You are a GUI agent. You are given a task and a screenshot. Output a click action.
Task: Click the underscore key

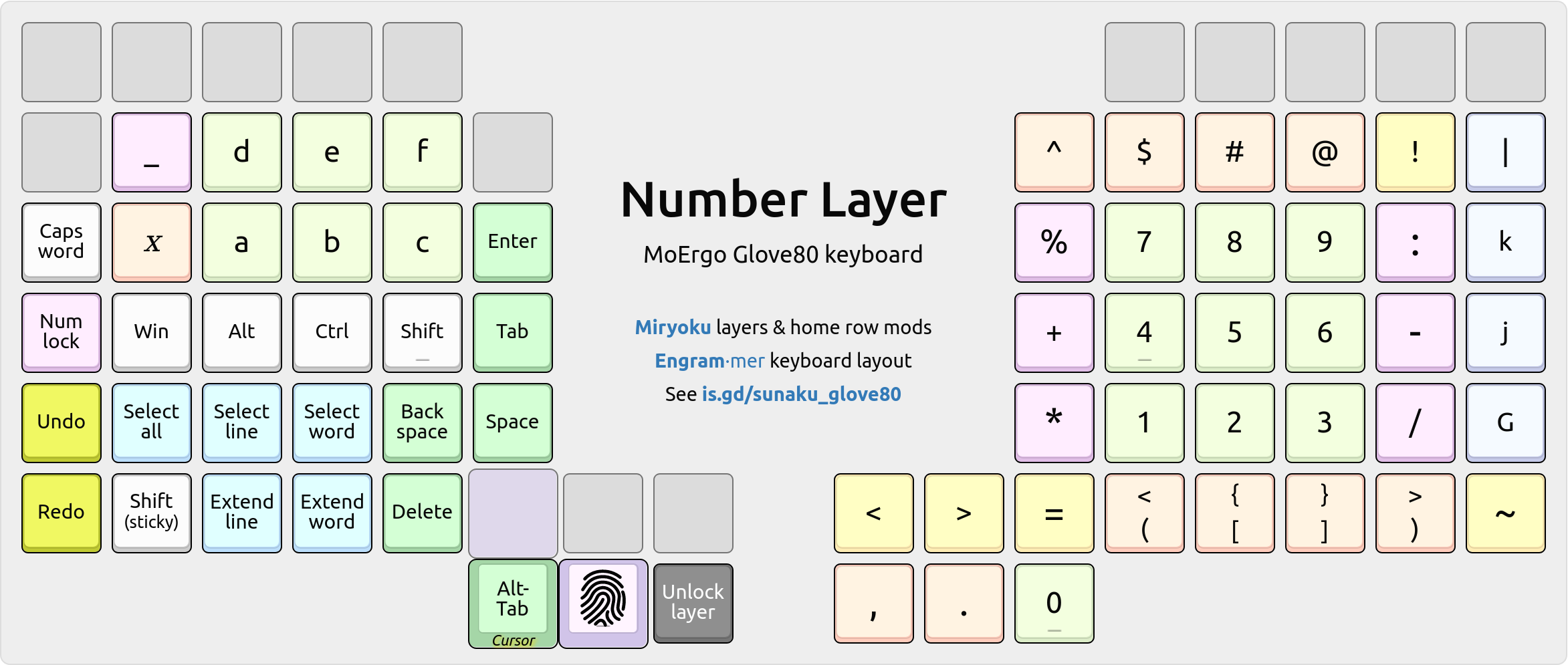pos(152,152)
